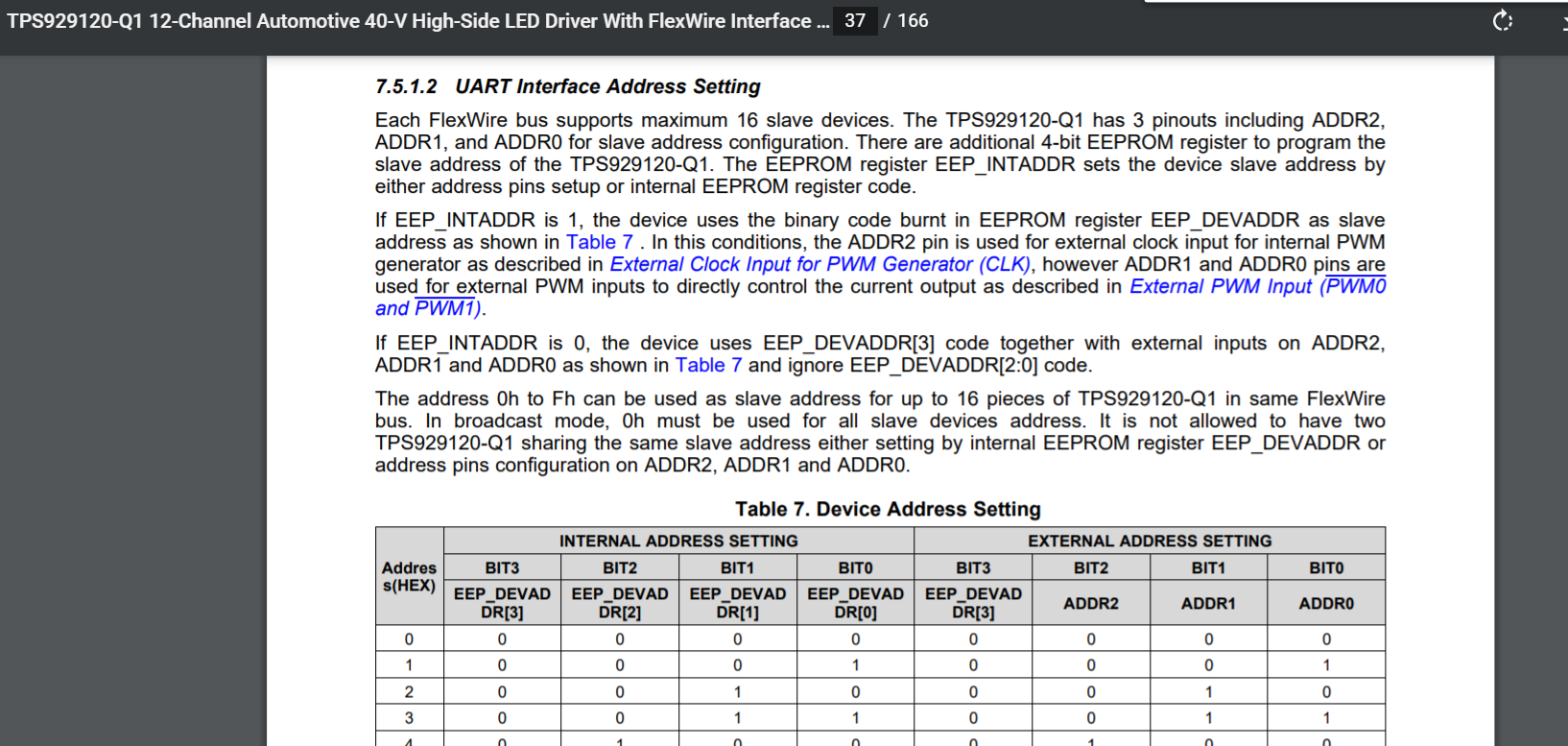Image resolution: width=1568 pixels, height=746 pixels.
Task: Click 'EEP_DEVADDR[3]' cell under EXTERNAL ADDRESS SETTING
Action: pyautogui.click(x=973, y=603)
